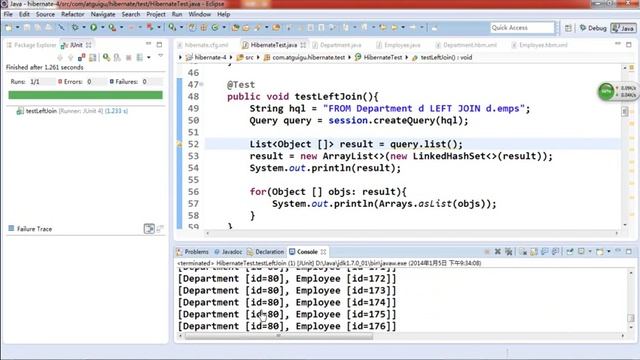Switch to the Debug perspective
The image size is (640, 360).
coord(593,28)
